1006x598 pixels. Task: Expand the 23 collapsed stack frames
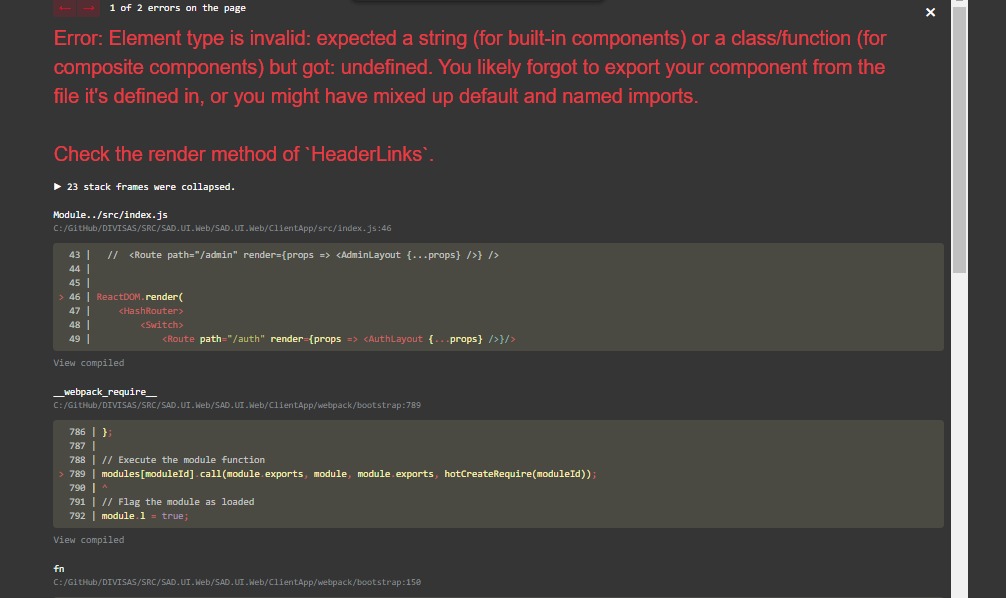click(150, 186)
